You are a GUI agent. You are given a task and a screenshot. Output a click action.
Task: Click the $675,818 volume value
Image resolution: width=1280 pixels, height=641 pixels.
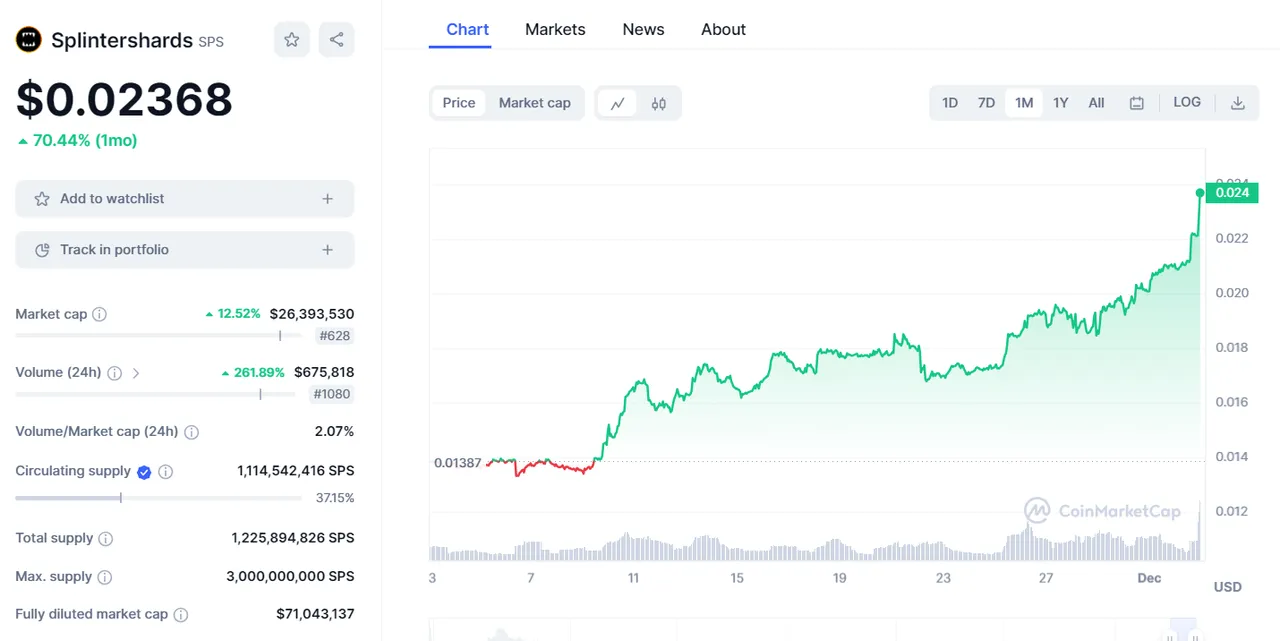[x=324, y=373]
